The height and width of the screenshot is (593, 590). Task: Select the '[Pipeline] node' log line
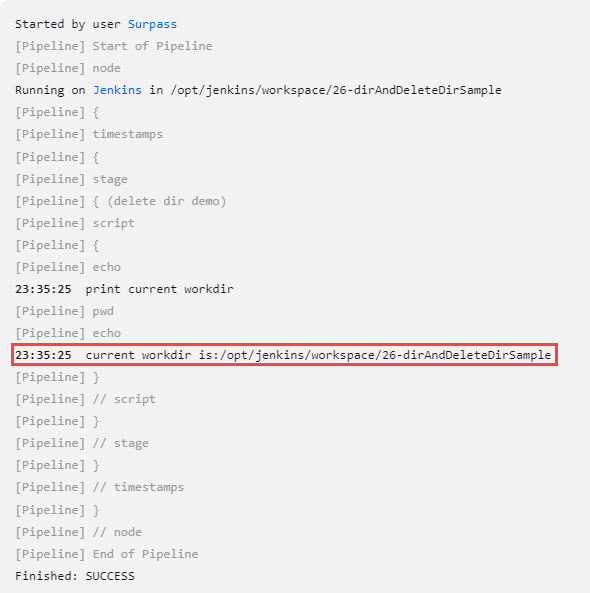click(x=68, y=68)
